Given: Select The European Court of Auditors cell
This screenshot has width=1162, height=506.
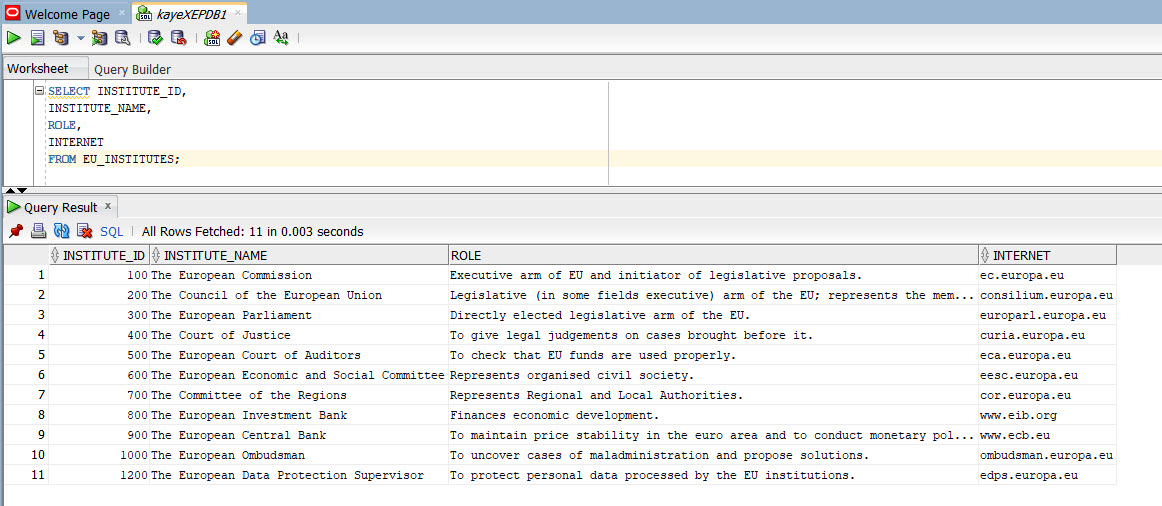Looking at the screenshot, I should pyautogui.click(x=299, y=356).
